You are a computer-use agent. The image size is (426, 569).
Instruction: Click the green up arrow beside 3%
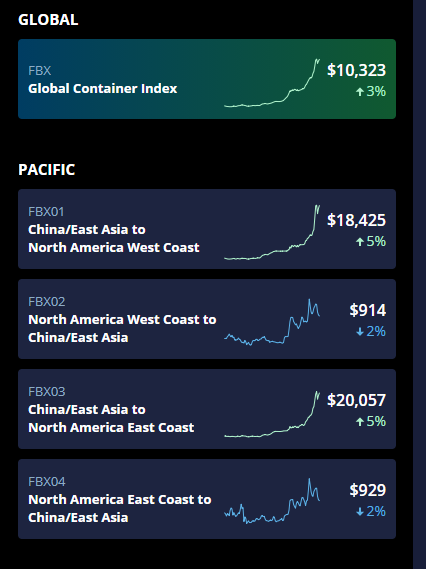pyautogui.click(x=360, y=92)
